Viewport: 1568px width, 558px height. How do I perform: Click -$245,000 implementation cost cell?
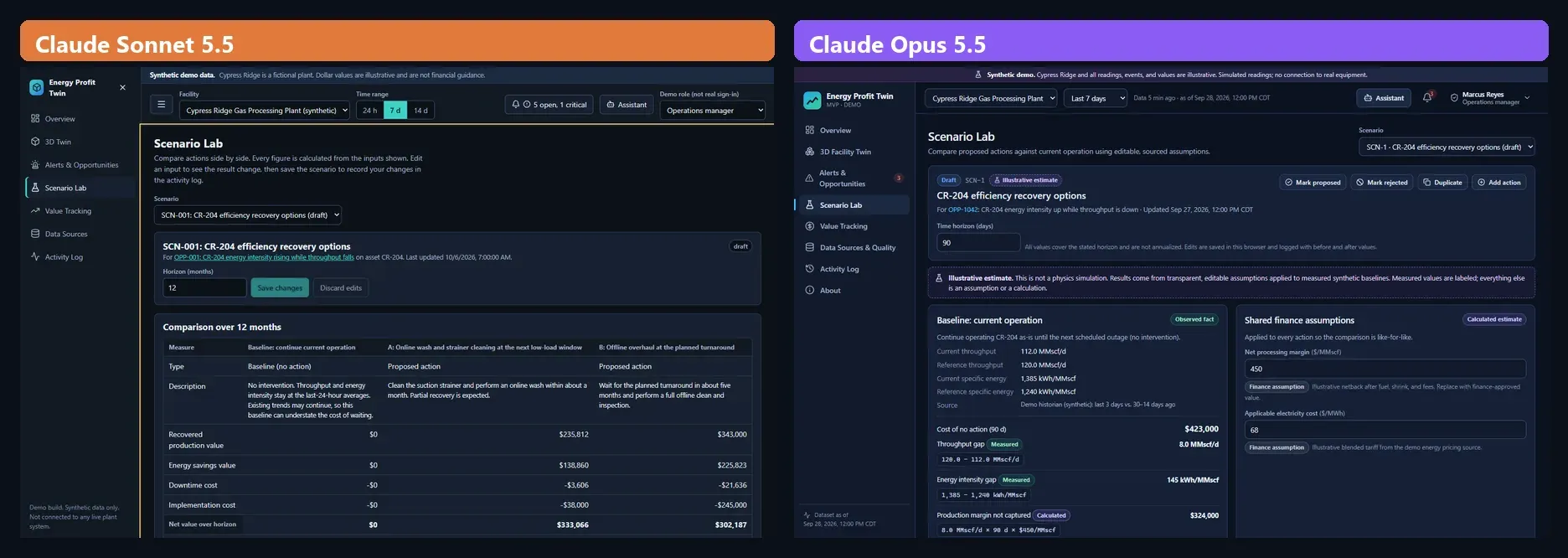point(730,505)
